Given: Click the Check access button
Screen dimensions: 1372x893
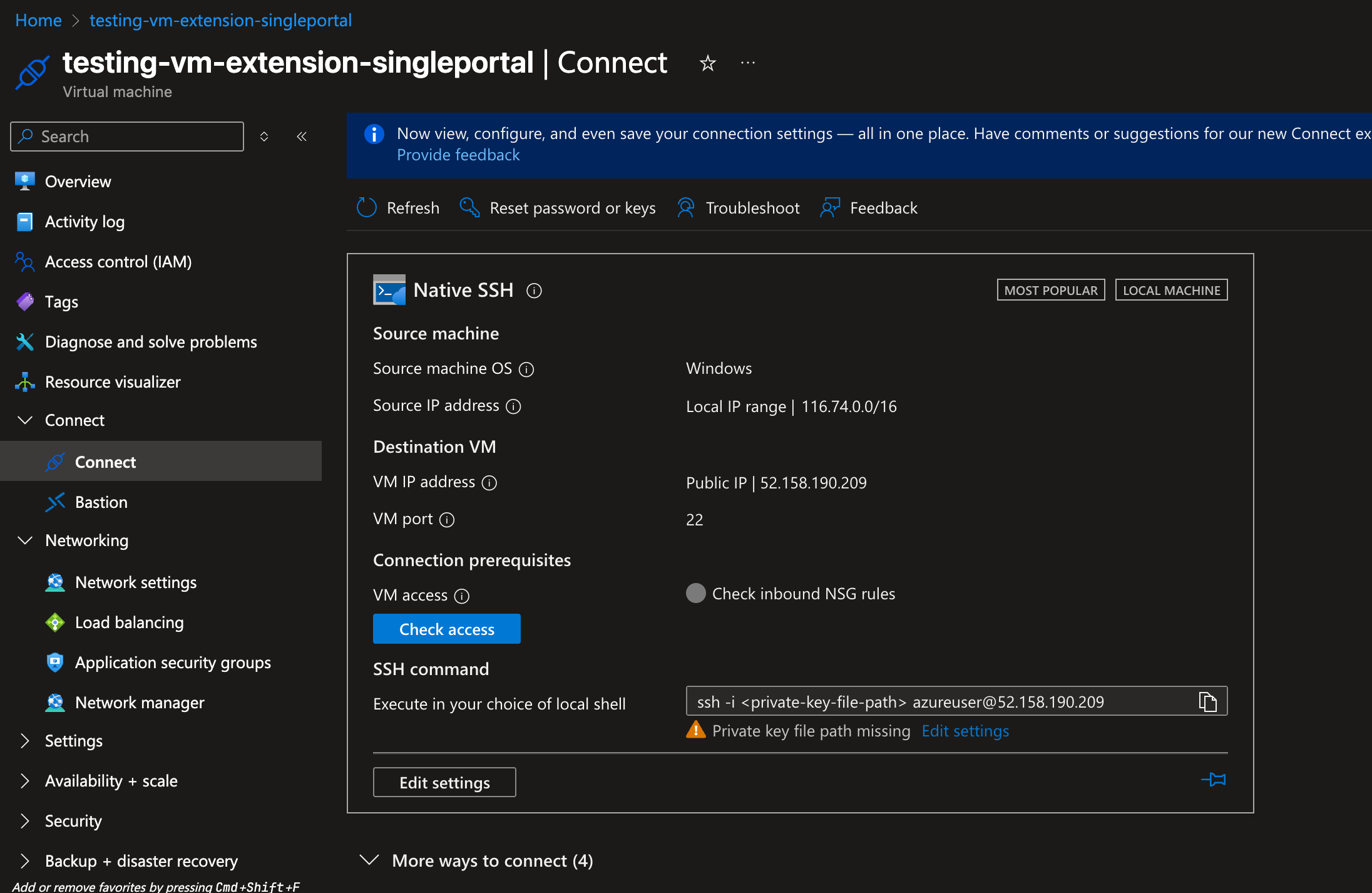Looking at the screenshot, I should (x=446, y=629).
